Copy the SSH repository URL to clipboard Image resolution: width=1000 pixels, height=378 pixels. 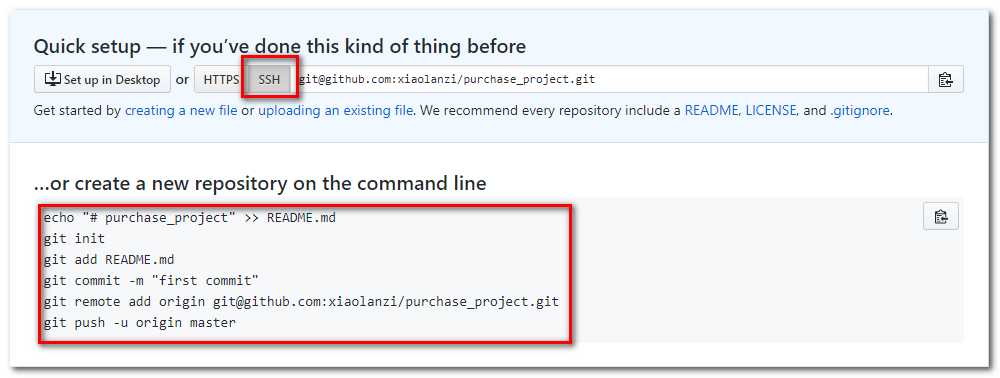[x=945, y=80]
